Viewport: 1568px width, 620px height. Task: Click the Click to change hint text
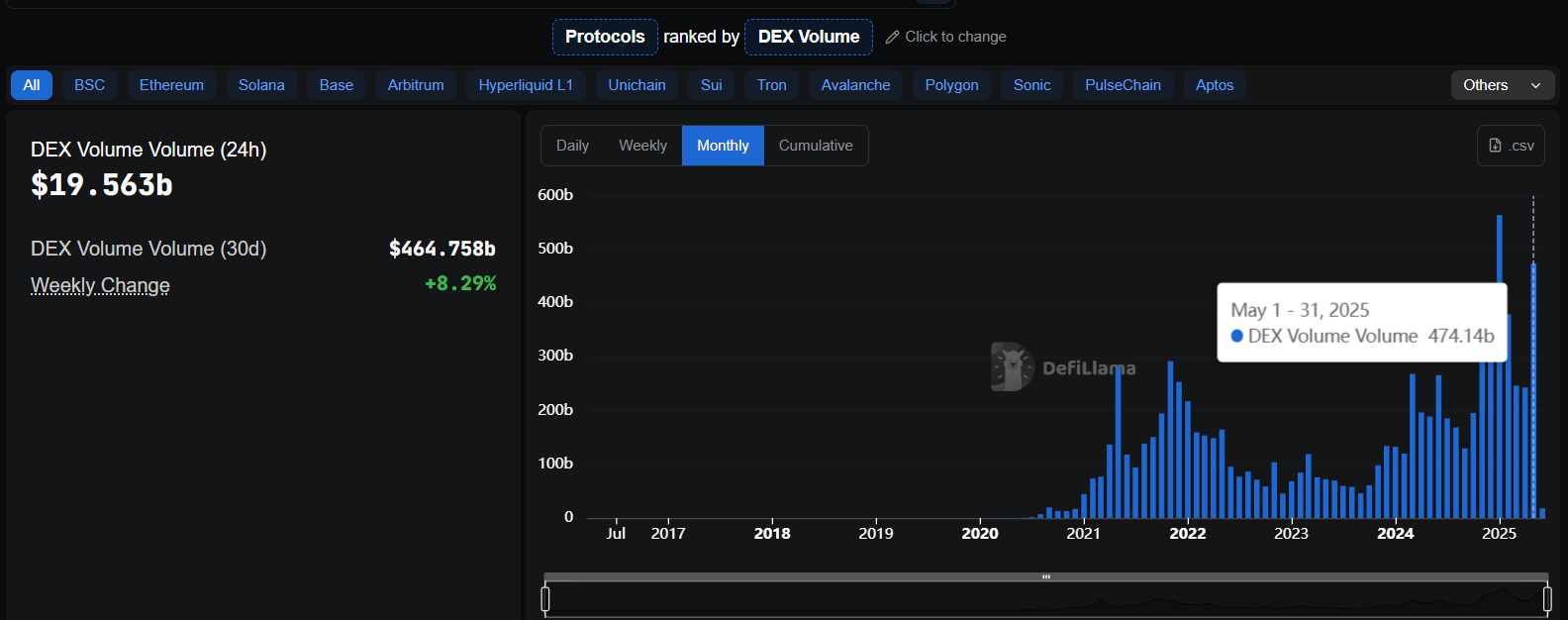(955, 37)
